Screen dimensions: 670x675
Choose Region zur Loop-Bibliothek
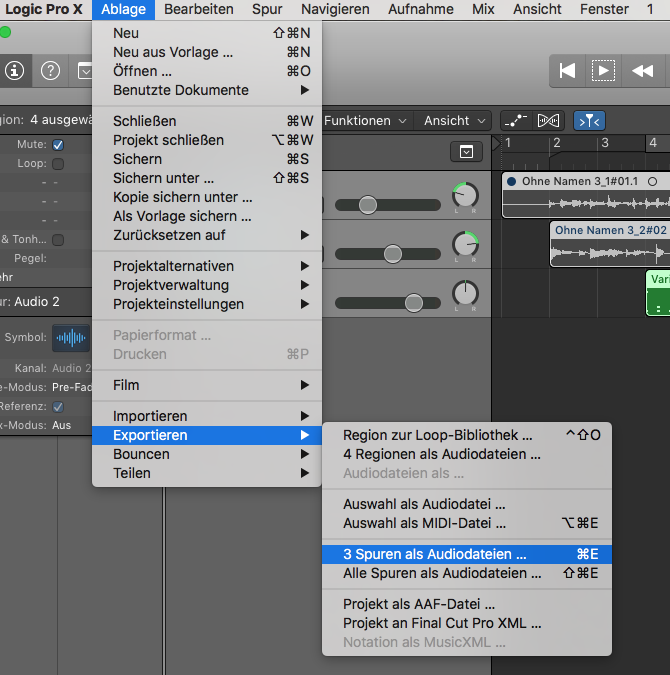tap(467, 435)
